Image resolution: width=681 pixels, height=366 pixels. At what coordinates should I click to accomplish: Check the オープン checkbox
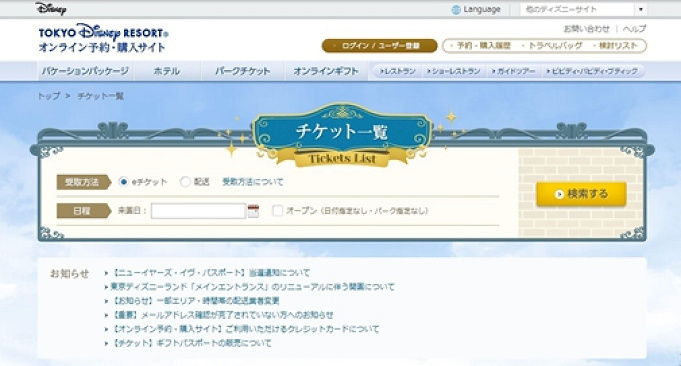277,211
